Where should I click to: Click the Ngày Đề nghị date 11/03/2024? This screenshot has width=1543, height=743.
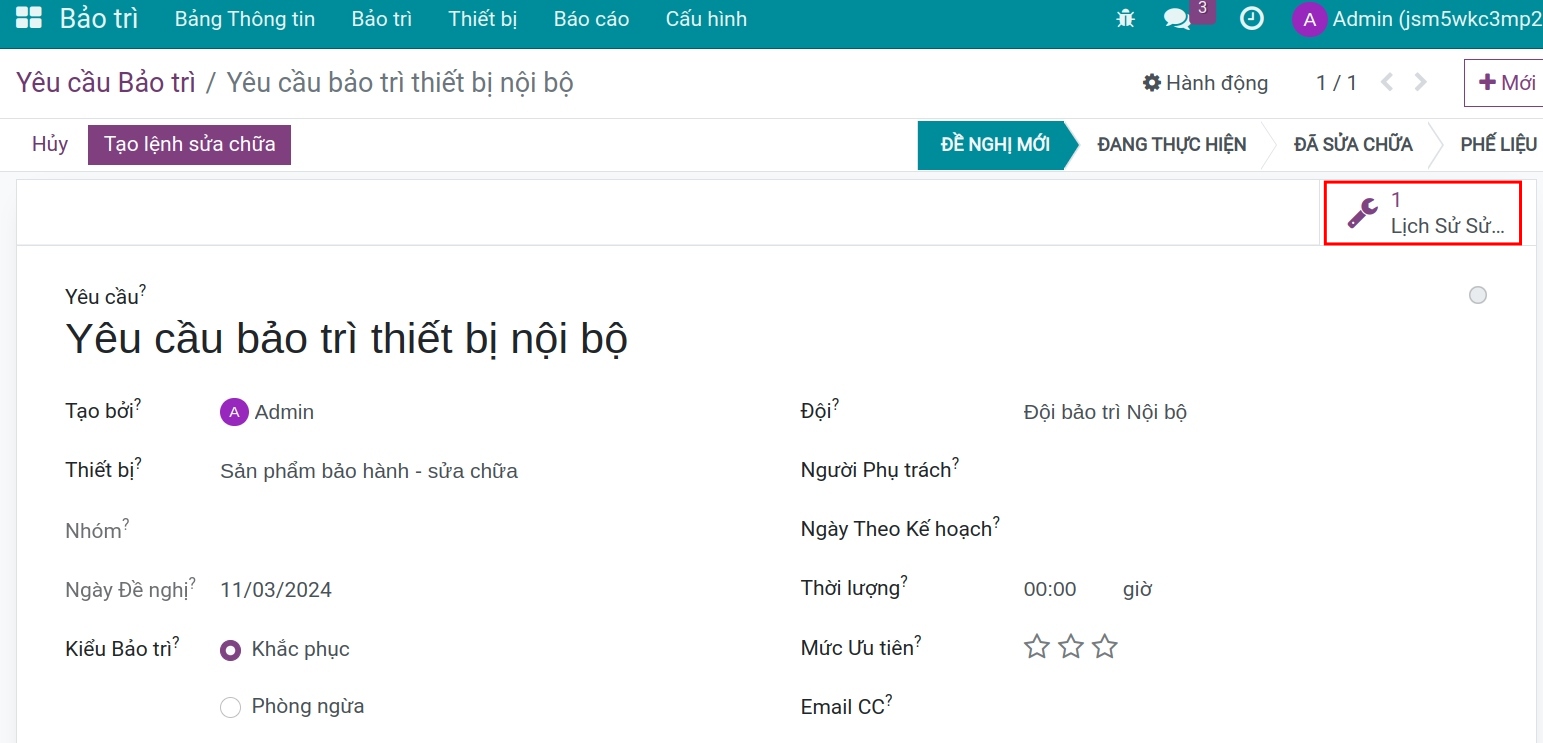276,590
